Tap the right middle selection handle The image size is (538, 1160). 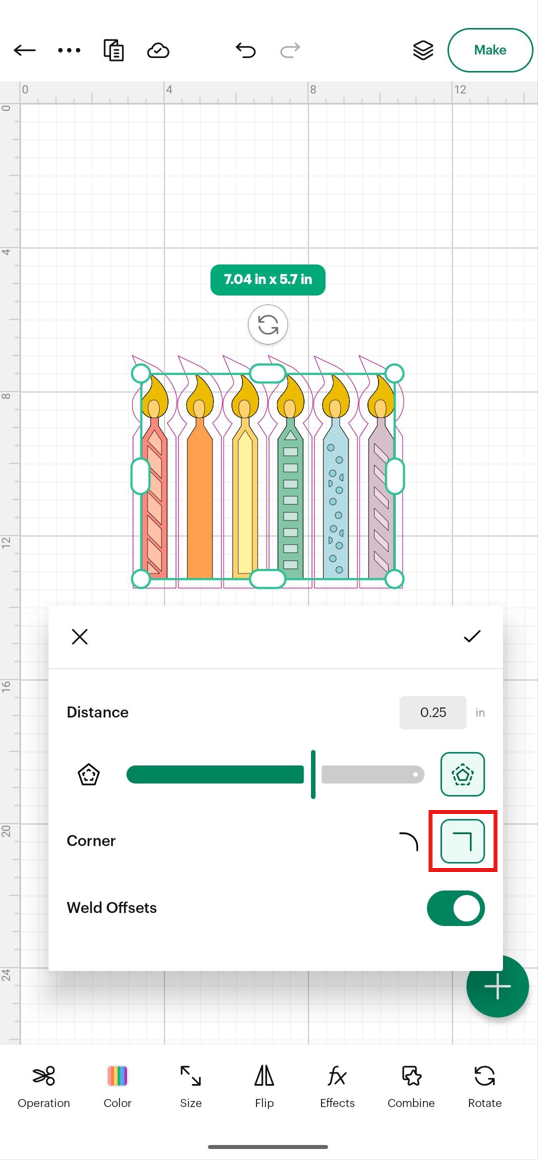tap(395, 476)
